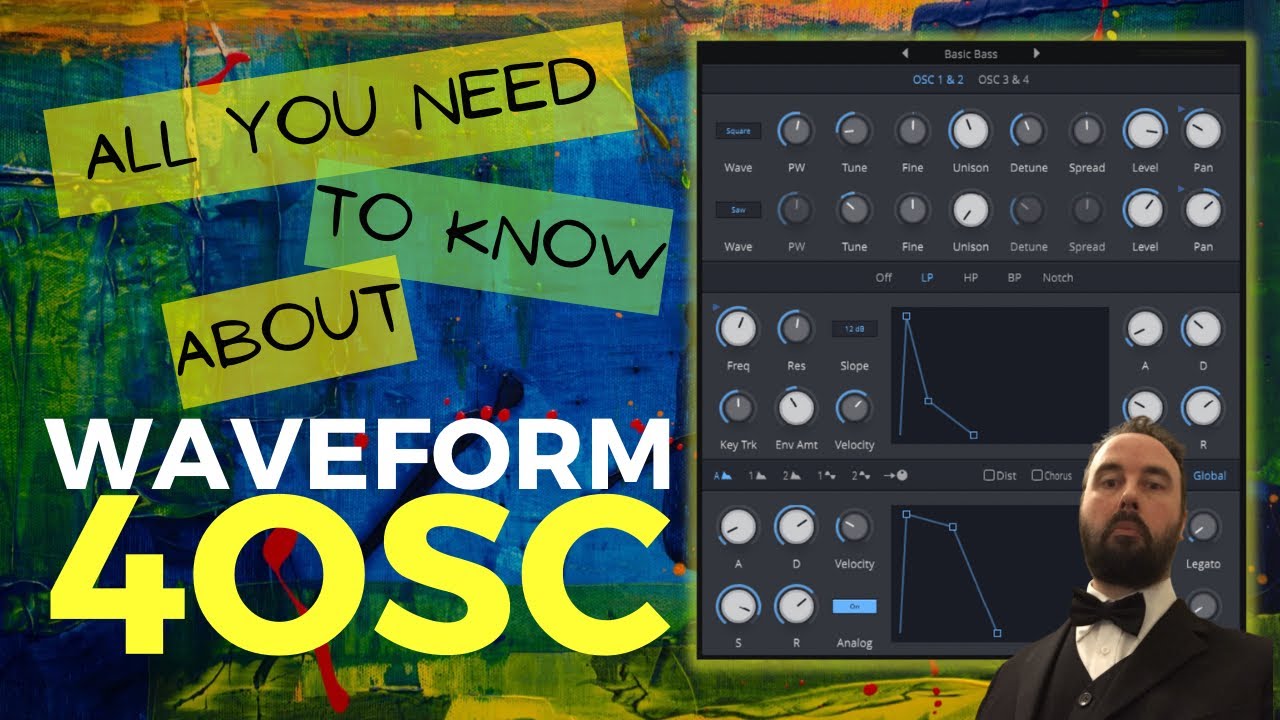
Task: Click modulation triangle above first Pan knob
Action: click(1182, 108)
